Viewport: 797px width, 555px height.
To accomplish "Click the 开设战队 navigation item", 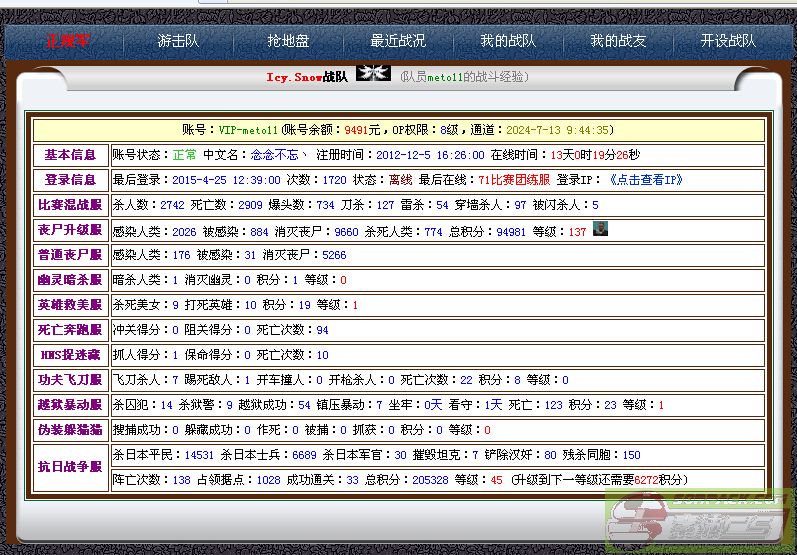I will coord(728,41).
